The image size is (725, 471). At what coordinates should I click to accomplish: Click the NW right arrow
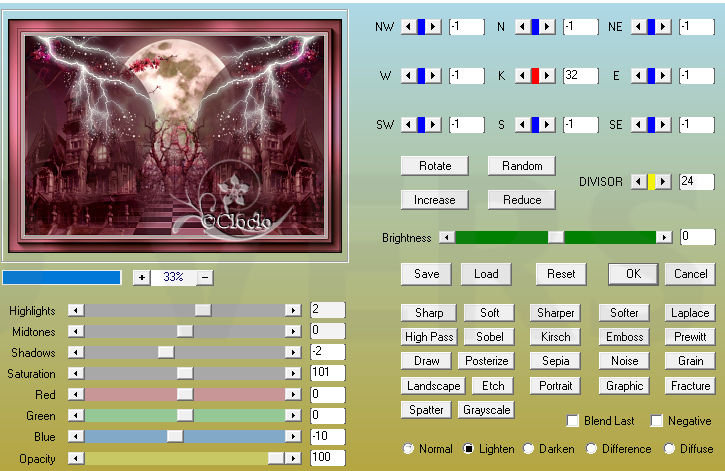coord(433,27)
